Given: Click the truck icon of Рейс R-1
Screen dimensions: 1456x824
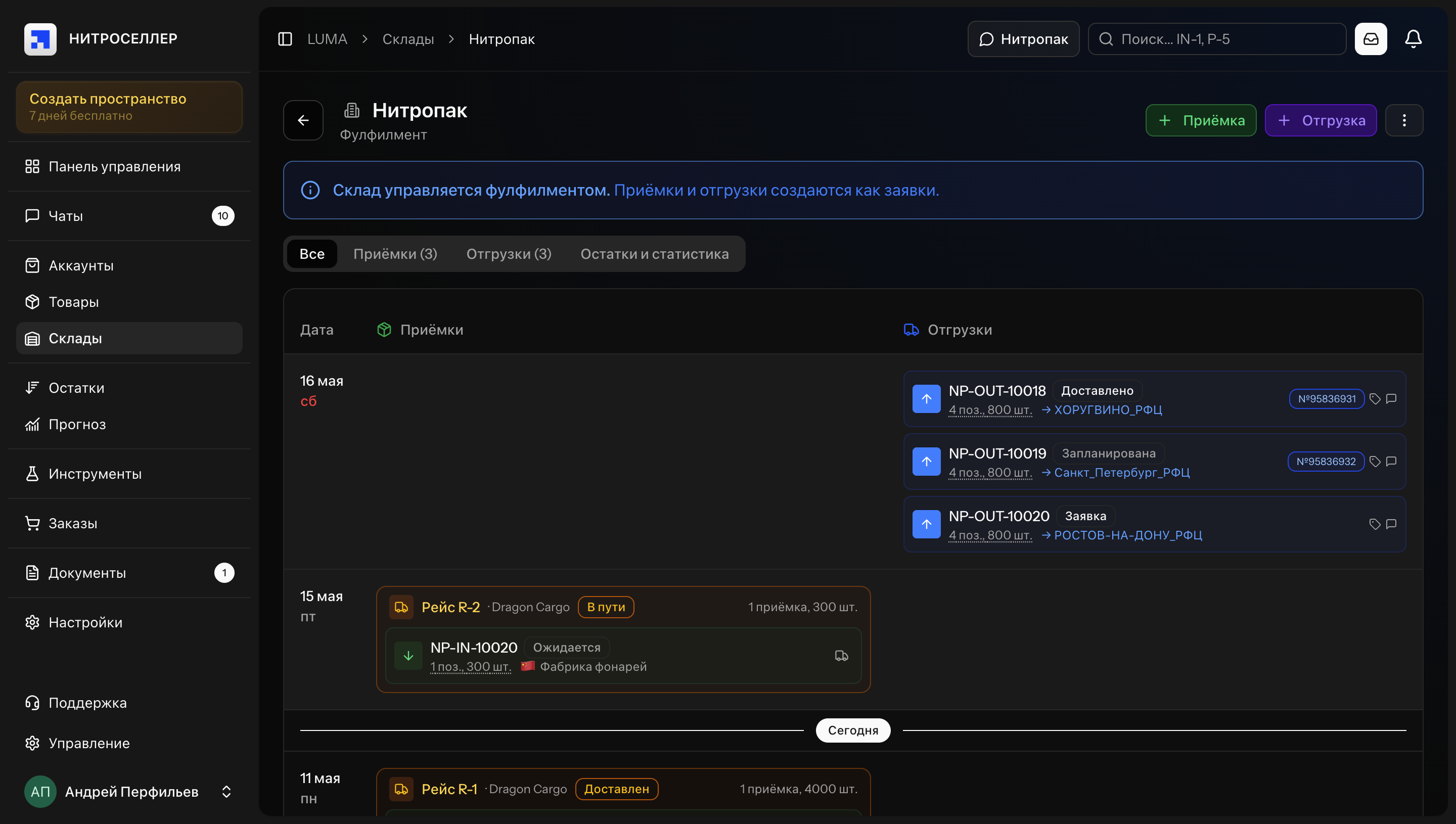Looking at the screenshot, I should click(401, 790).
